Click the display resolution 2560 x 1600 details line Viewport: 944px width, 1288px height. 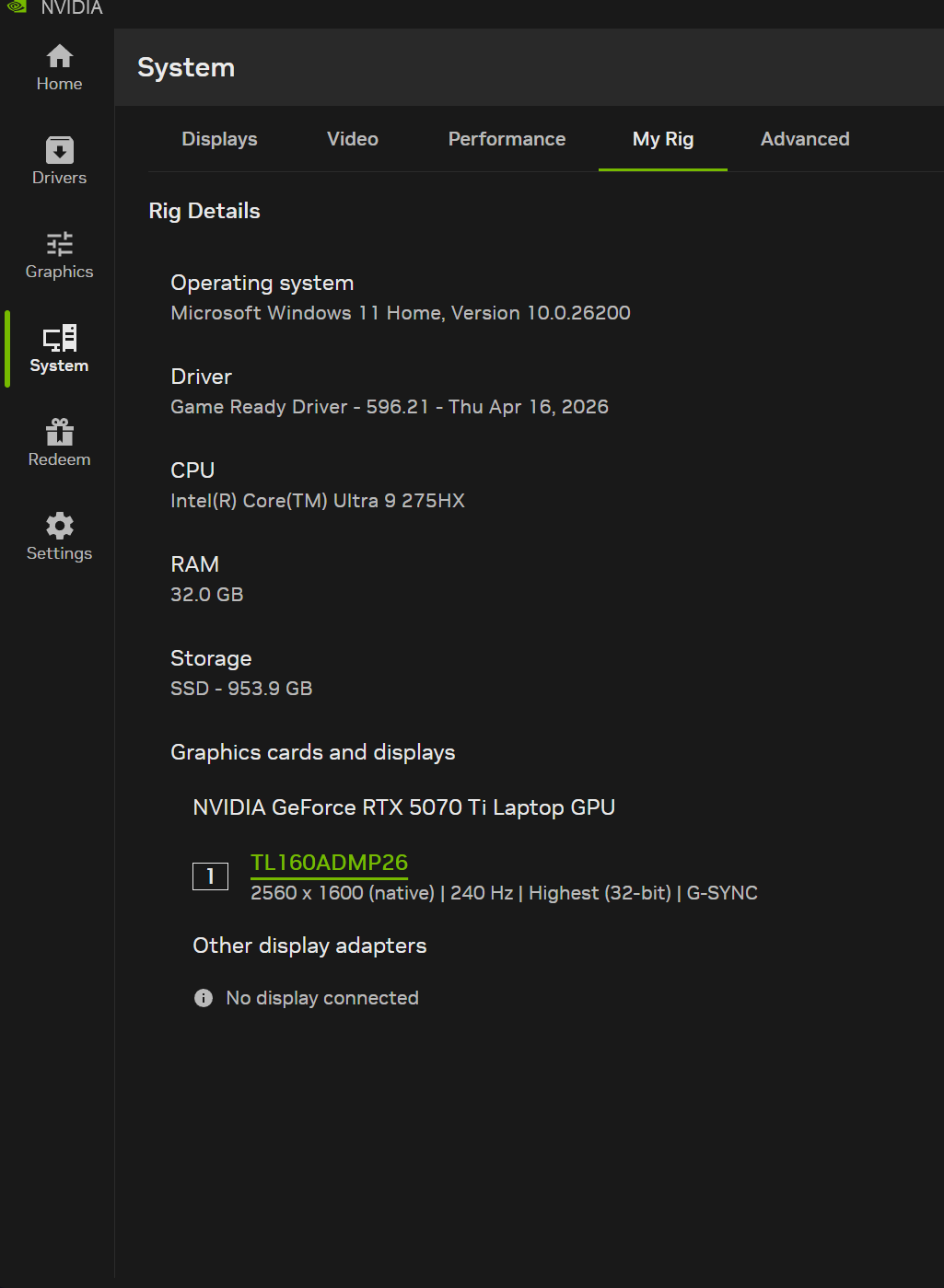pos(504,893)
